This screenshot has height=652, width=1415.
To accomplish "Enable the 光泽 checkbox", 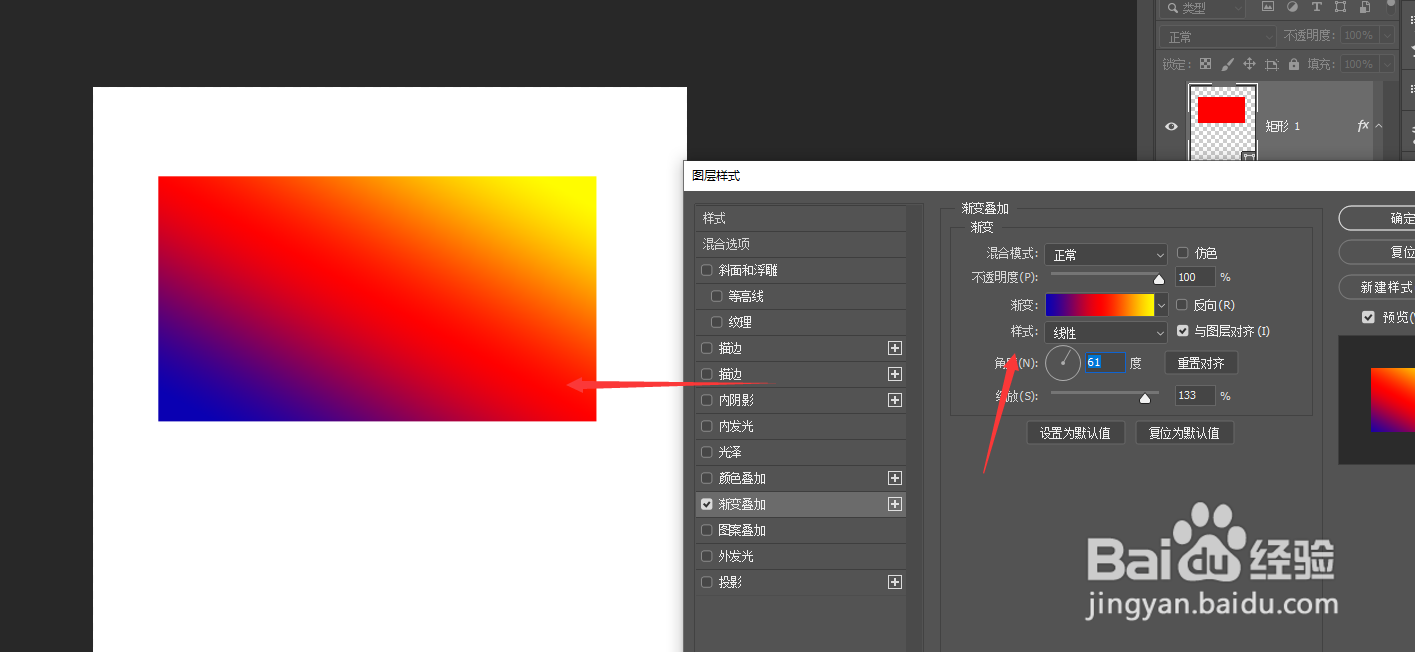I will point(707,452).
